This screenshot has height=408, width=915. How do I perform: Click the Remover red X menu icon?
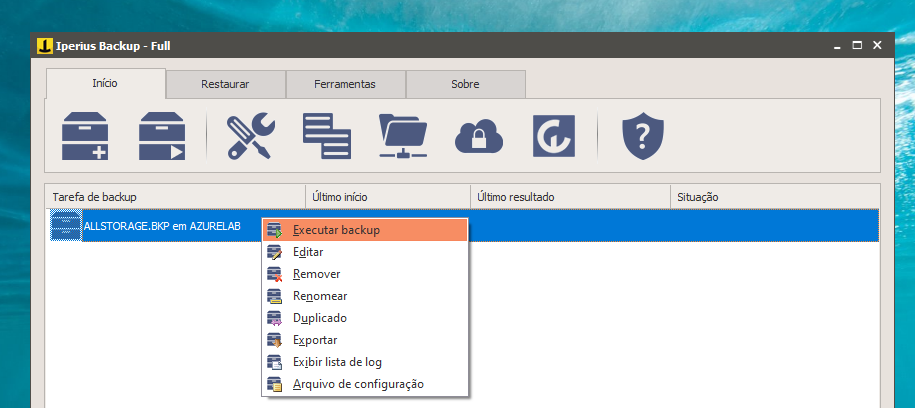coord(275,274)
